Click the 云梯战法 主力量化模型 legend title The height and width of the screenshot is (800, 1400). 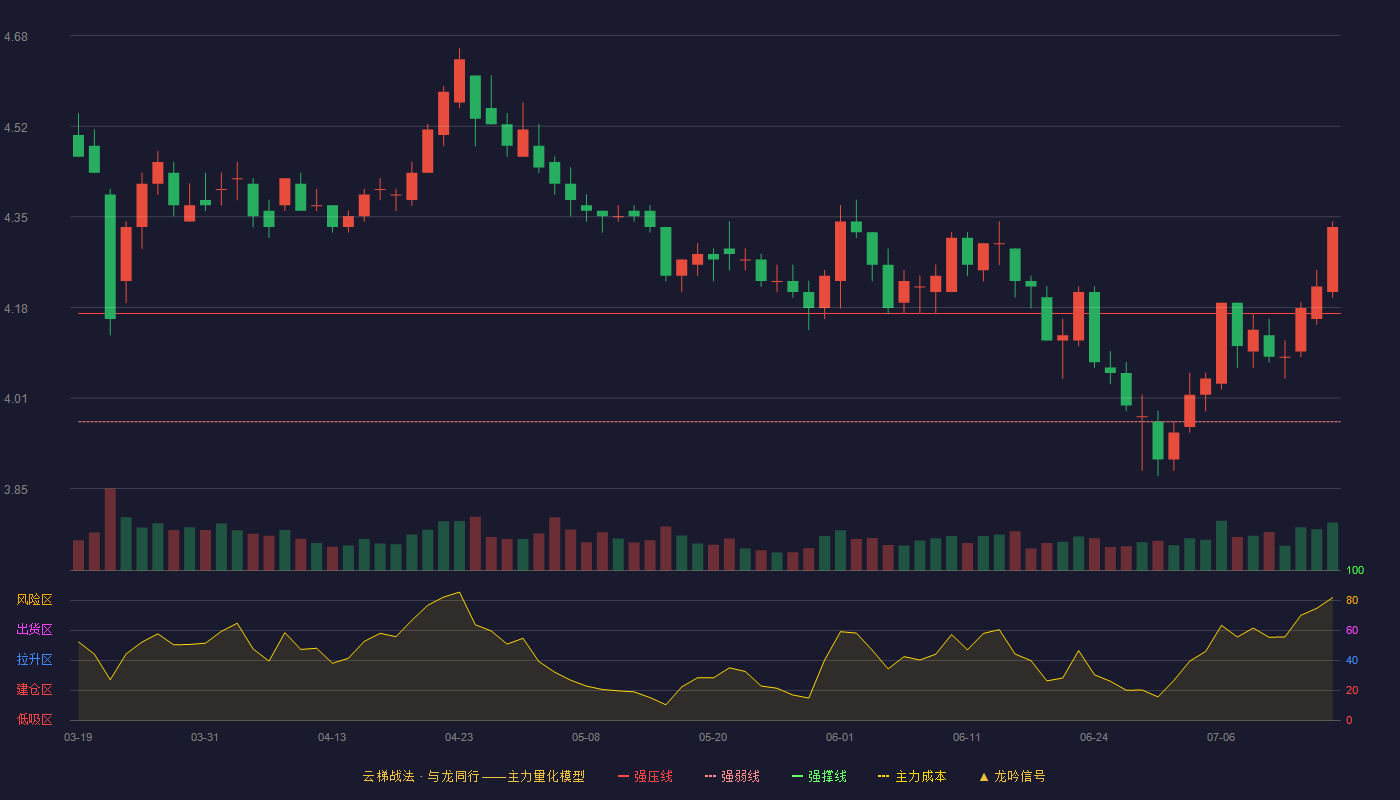coord(474,776)
